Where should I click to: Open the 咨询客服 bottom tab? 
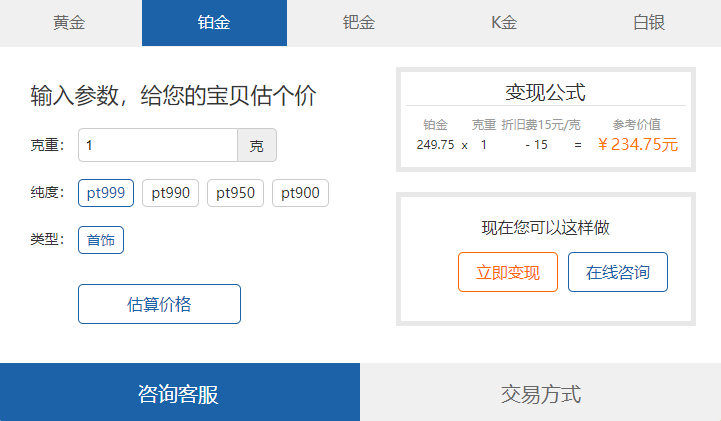pyautogui.click(x=180, y=393)
